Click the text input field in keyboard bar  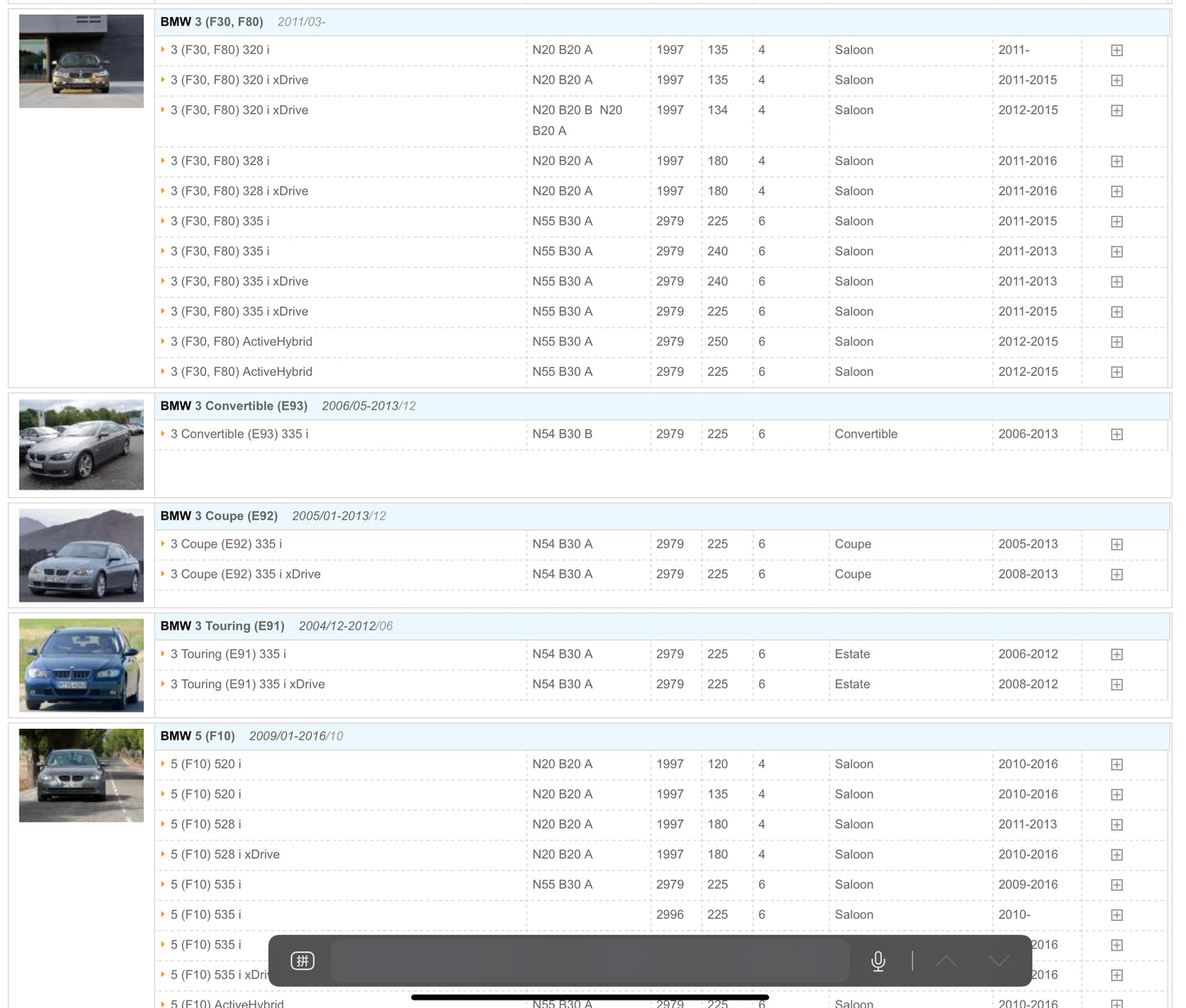[x=589, y=960]
